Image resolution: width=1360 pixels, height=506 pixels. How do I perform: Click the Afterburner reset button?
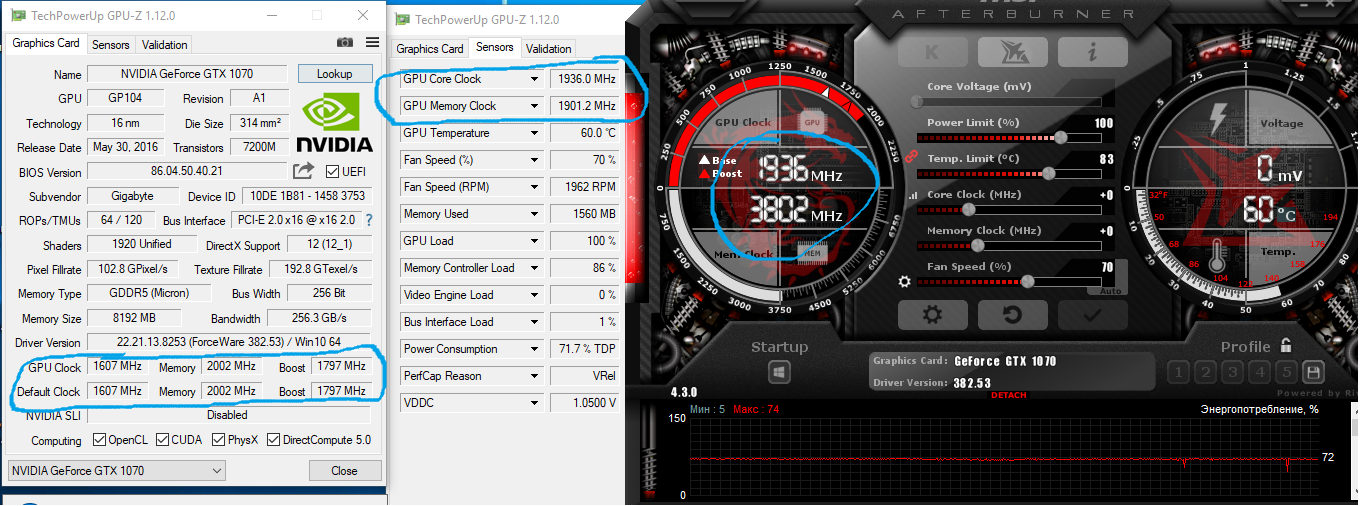[x=1012, y=314]
